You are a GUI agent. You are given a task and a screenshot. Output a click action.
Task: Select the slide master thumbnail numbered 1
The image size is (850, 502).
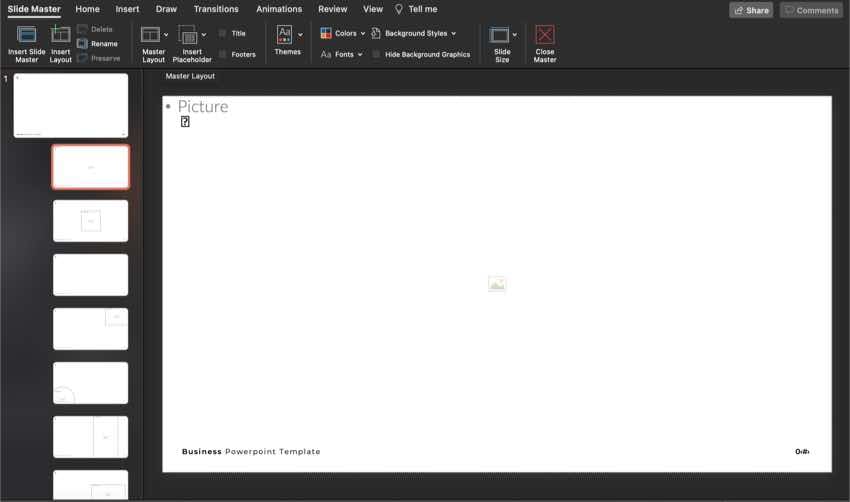click(71, 105)
